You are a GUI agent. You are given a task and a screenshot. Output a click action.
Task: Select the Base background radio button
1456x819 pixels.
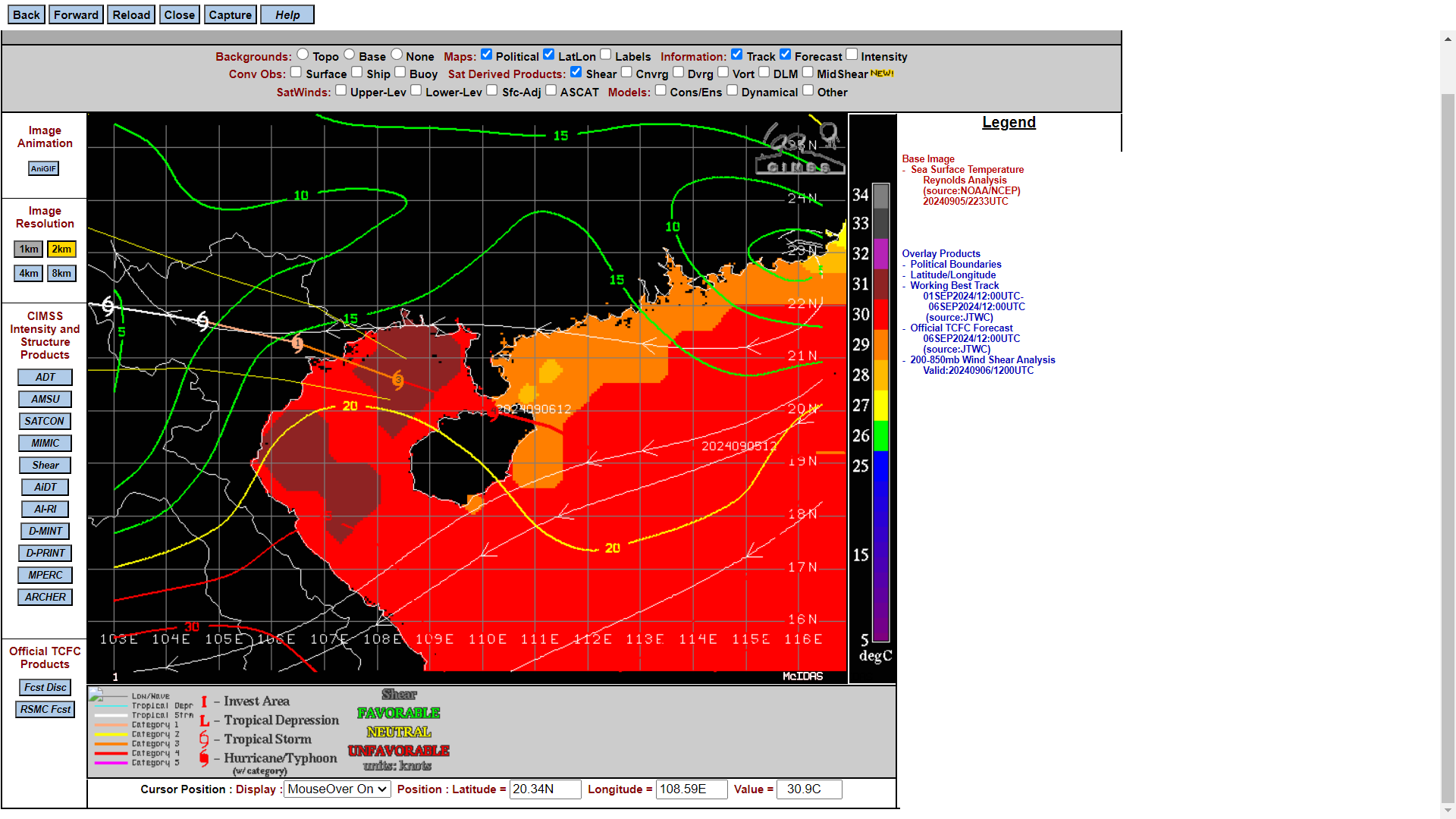click(349, 55)
